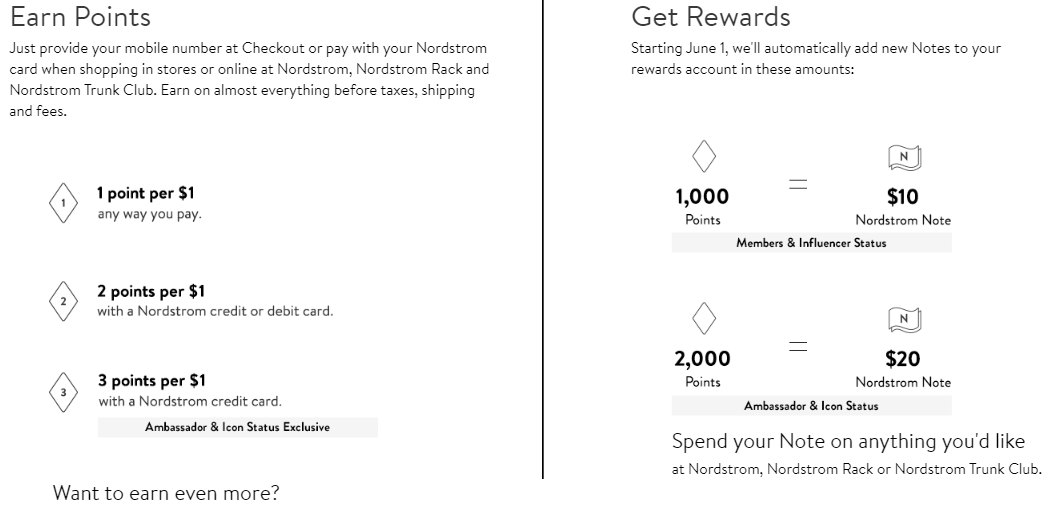Click the diamond icon numbered 3

pos(63,392)
